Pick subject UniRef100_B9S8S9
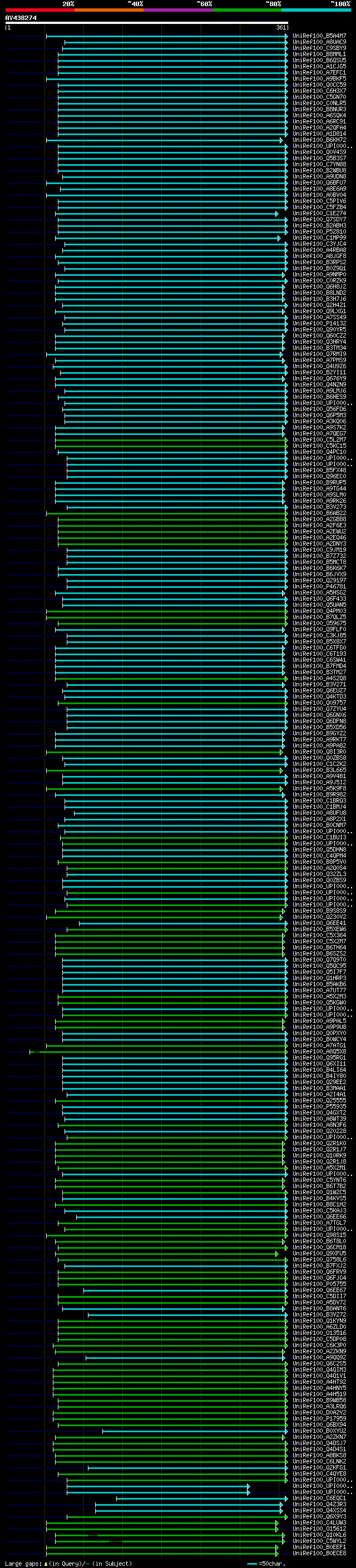356x1568 pixels. pyautogui.click(x=319, y=911)
